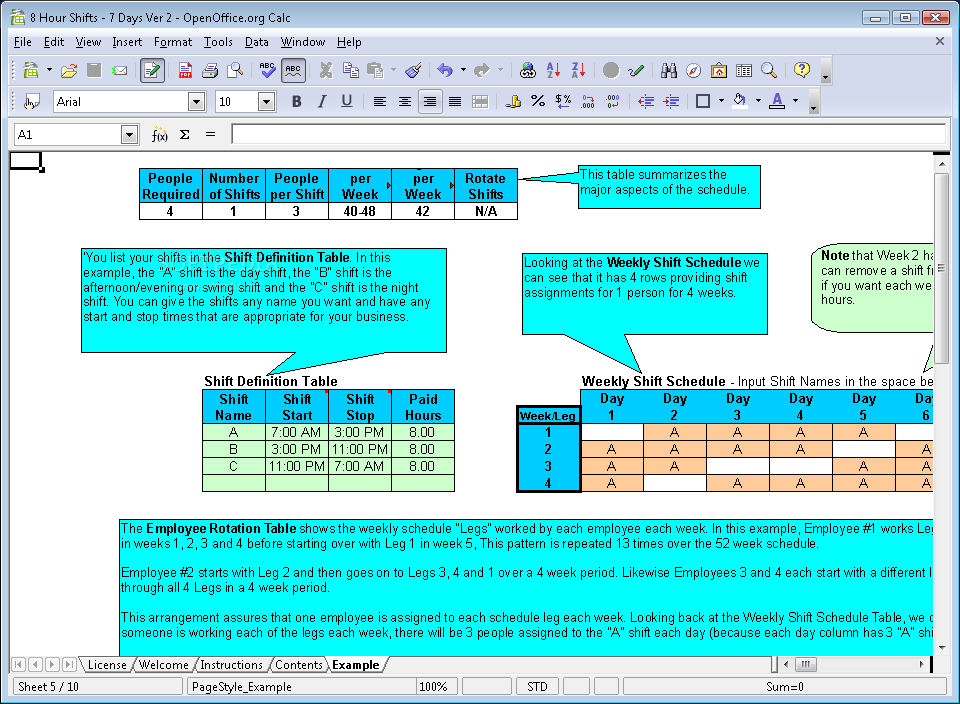Open the Background Color dropdown arrow

(x=758, y=101)
